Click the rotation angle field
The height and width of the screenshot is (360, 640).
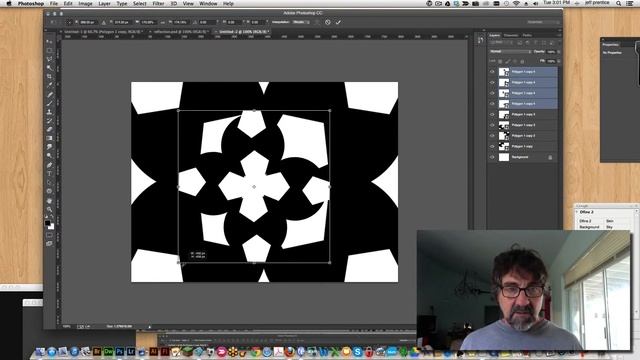click(207, 22)
